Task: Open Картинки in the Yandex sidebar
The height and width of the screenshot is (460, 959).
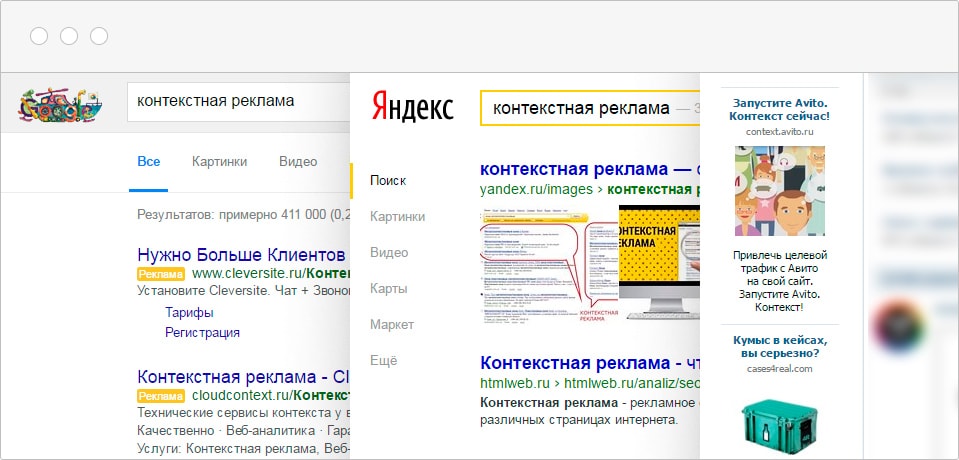Action: tap(398, 217)
